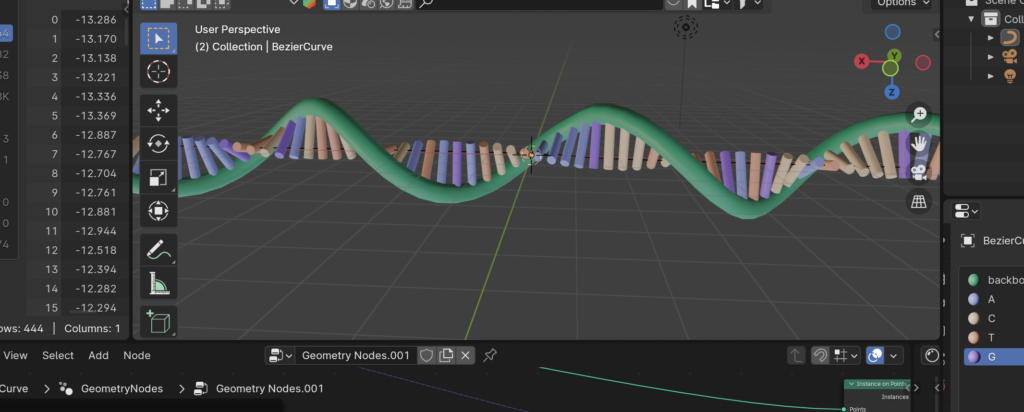The image size is (1024, 412).
Task: Select the Scale tool
Action: point(158,178)
